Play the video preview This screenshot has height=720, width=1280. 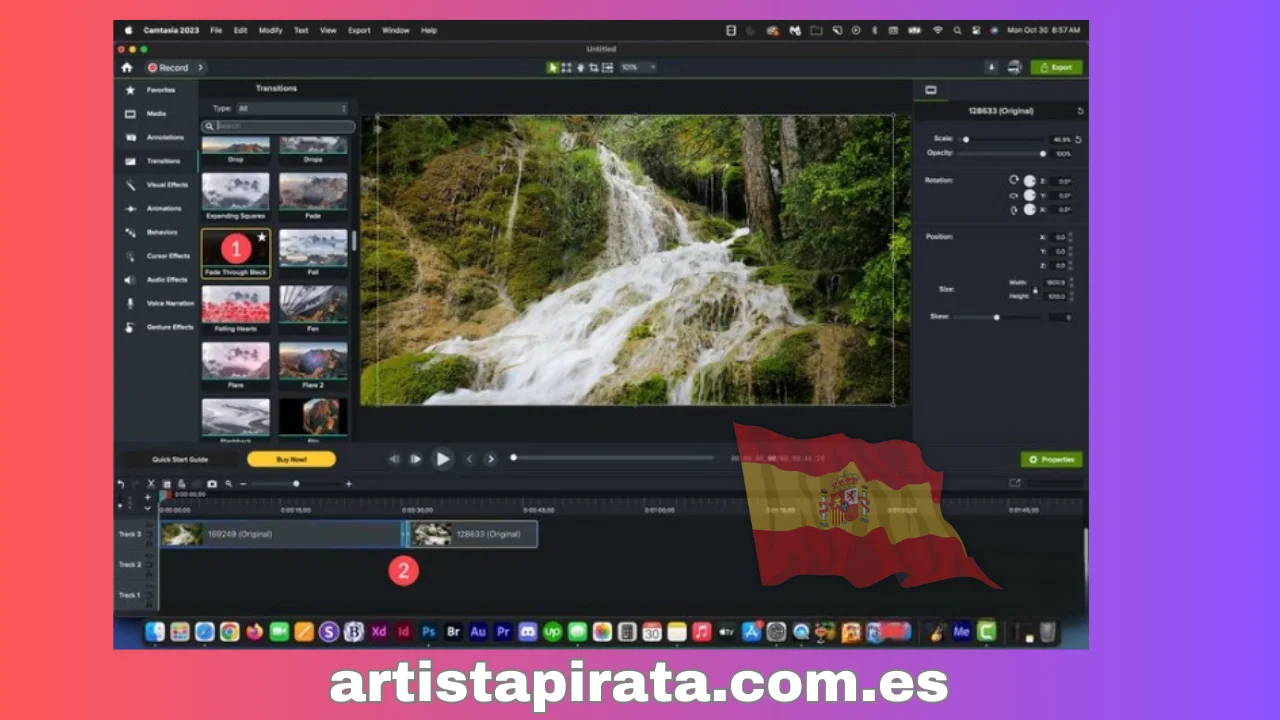442,459
